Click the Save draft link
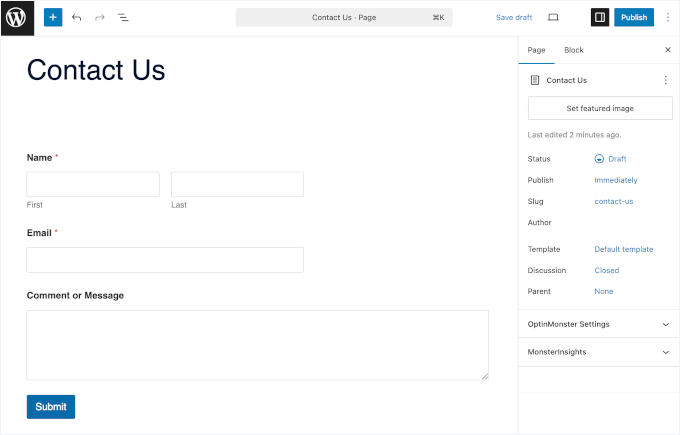680x435 pixels. (x=514, y=17)
